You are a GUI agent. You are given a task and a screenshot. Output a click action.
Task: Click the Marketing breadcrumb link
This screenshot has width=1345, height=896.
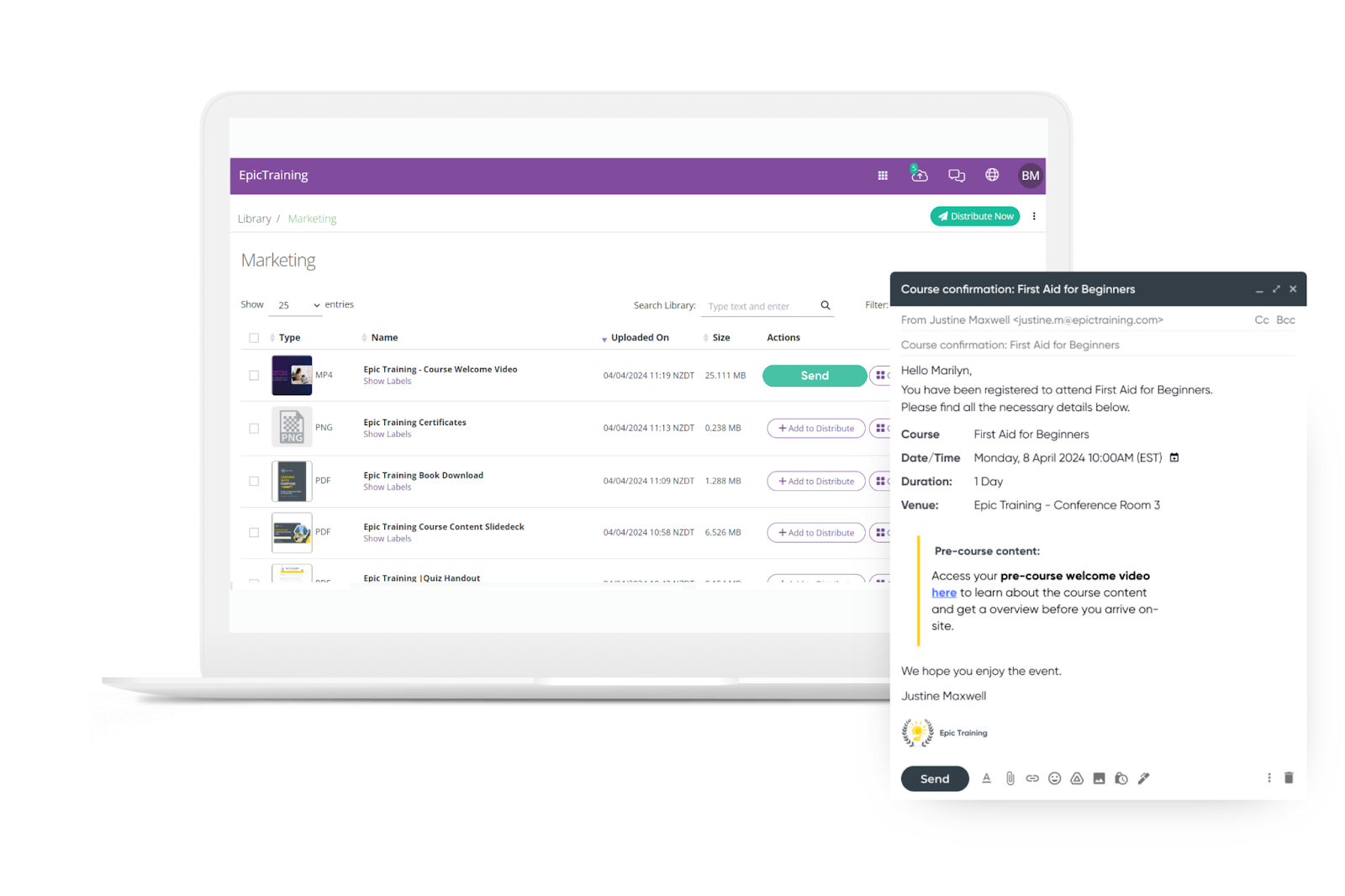[312, 219]
